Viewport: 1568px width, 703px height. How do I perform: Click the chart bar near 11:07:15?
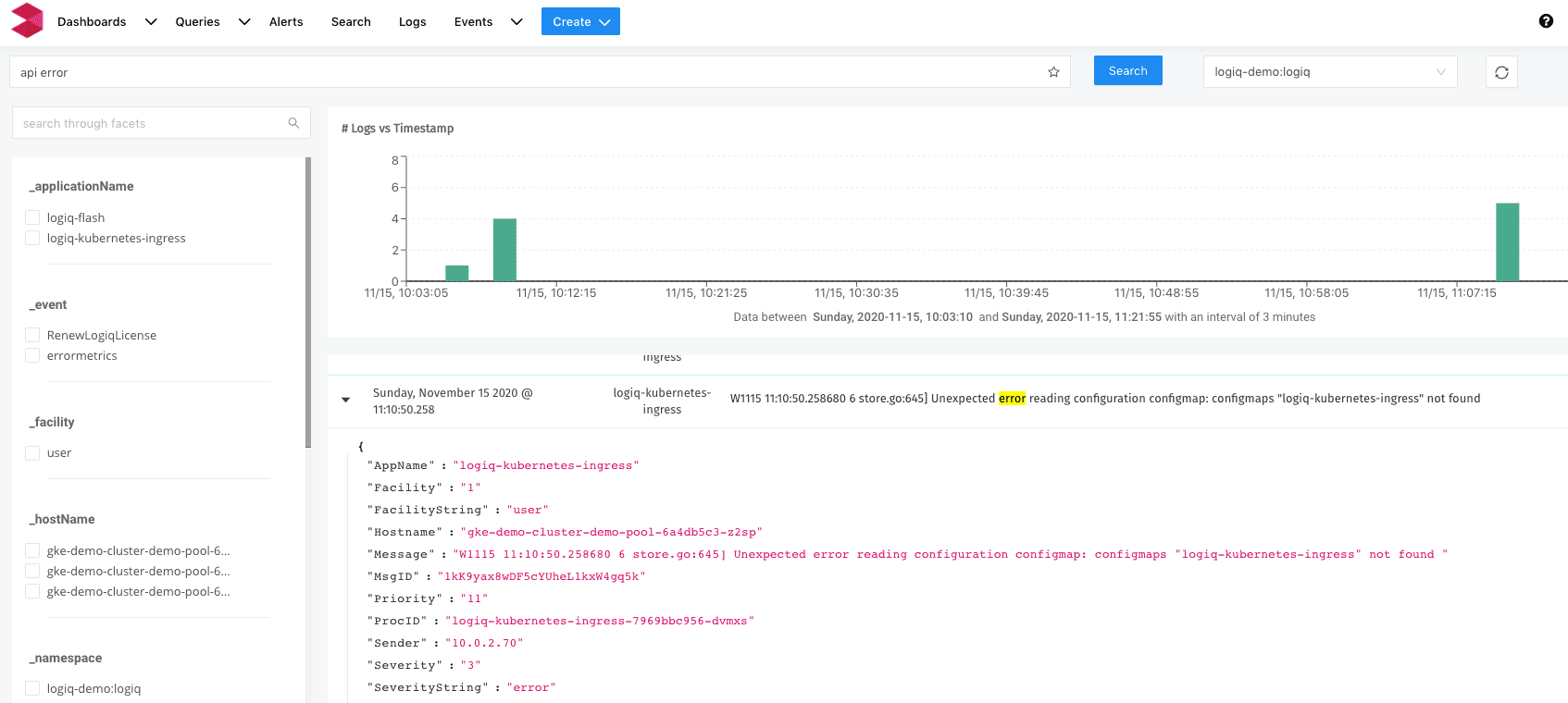tap(1508, 241)
